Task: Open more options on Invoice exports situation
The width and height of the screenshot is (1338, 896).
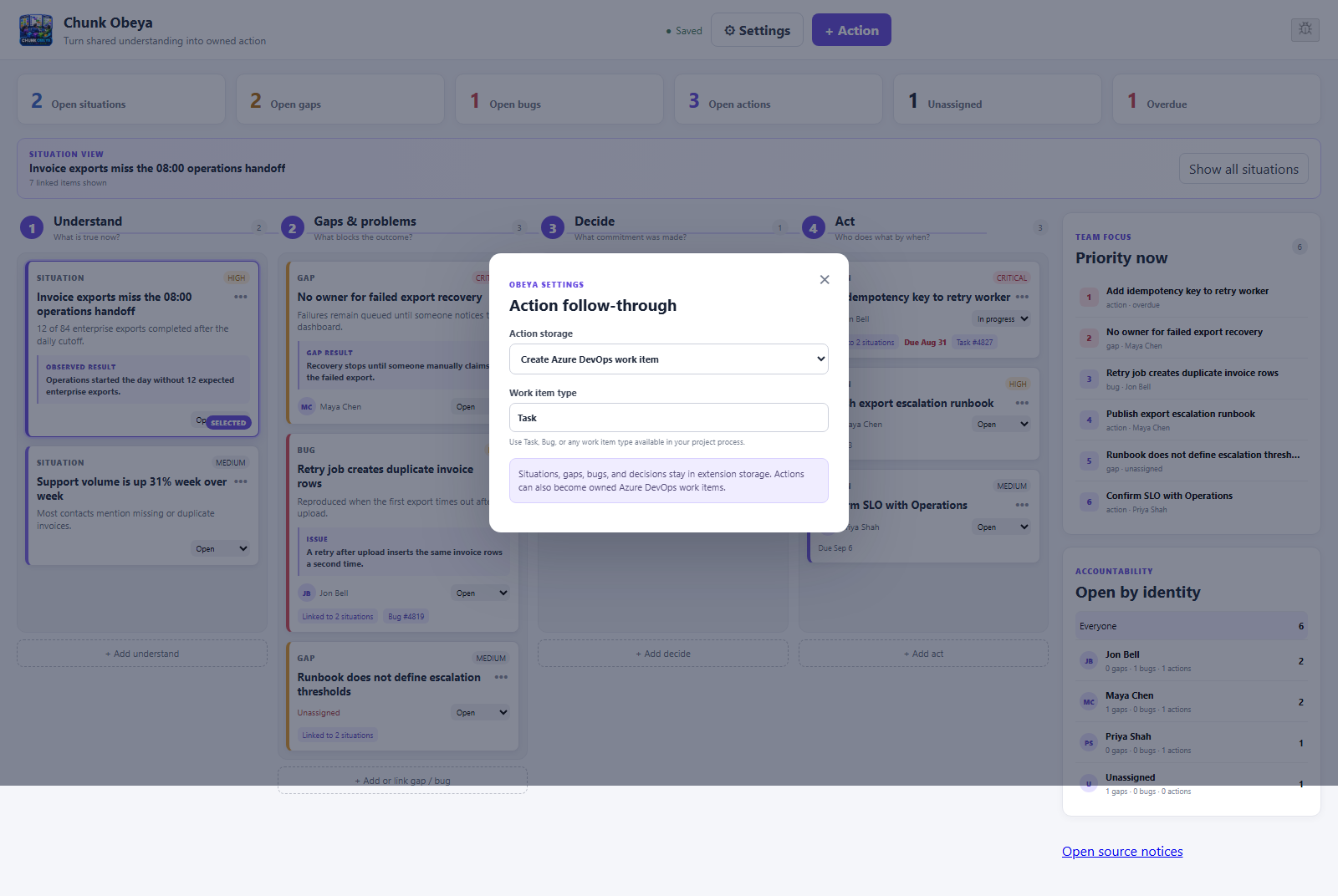Action: (241, 297)
